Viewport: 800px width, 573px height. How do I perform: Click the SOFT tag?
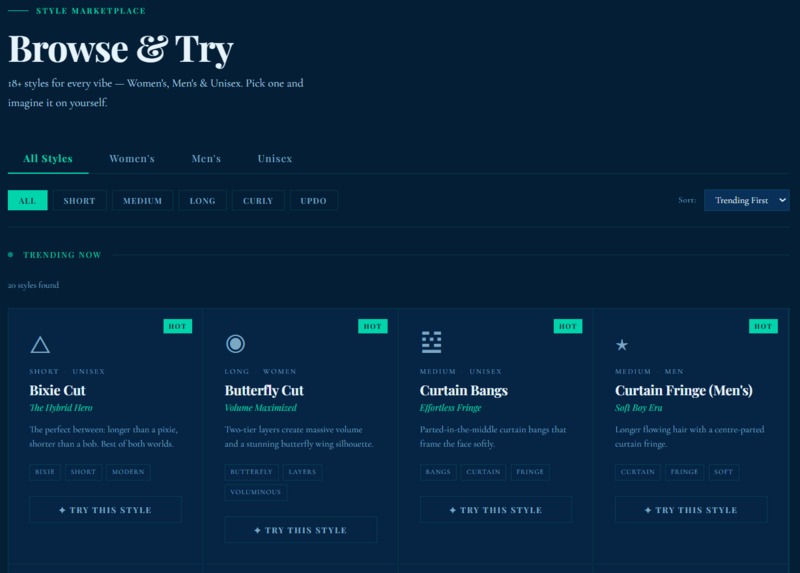coord(723,472)
